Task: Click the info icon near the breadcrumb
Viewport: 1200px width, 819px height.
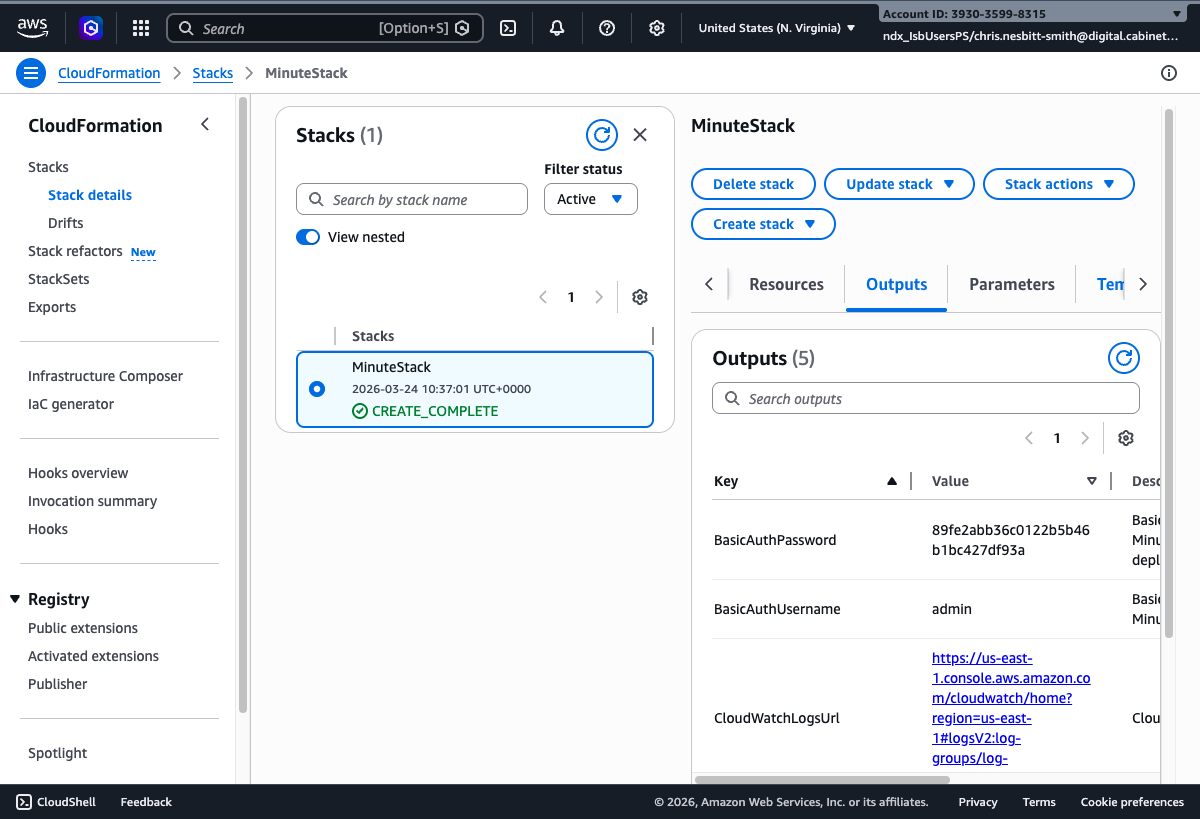Action: (1168, 73)
